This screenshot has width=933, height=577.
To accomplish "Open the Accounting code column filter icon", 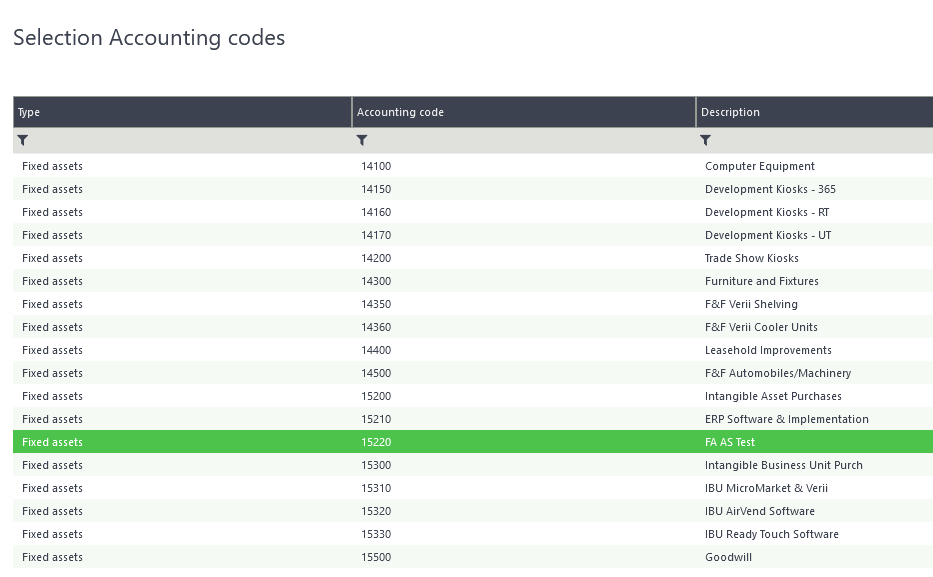I will 362,141.
